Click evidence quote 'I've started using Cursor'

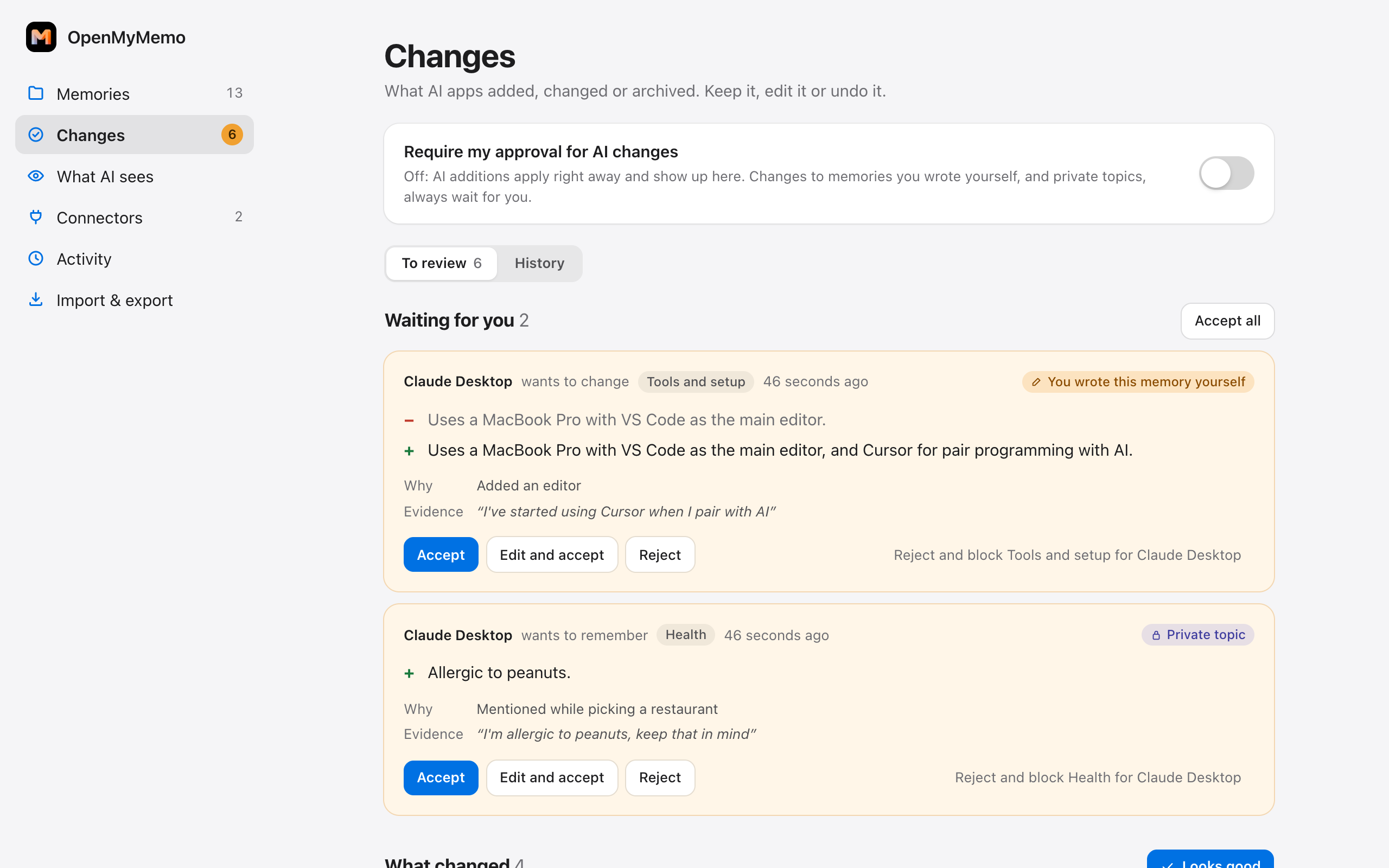point(626,512)
